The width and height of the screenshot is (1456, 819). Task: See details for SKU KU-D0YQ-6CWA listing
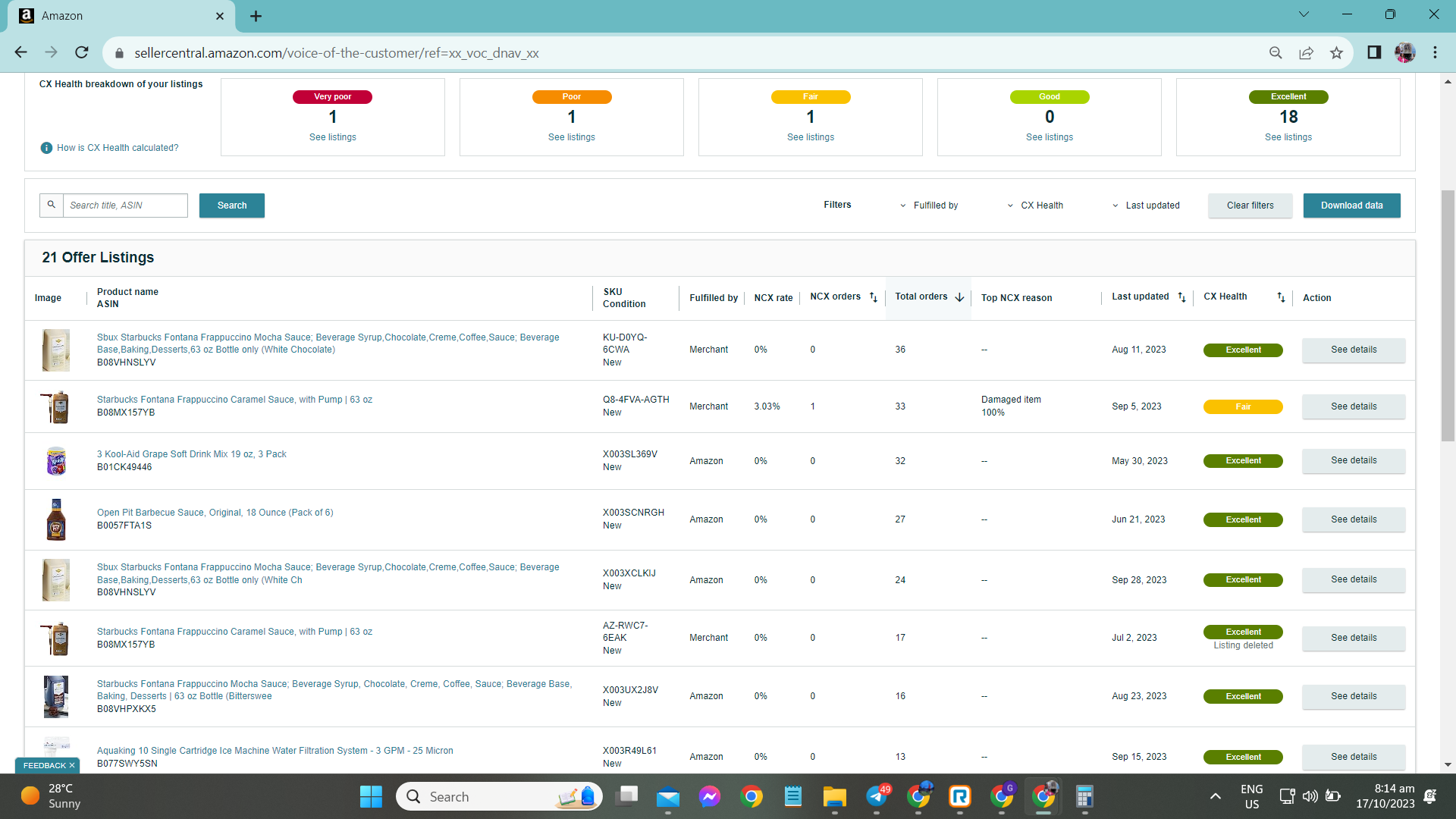(1354, 350)
